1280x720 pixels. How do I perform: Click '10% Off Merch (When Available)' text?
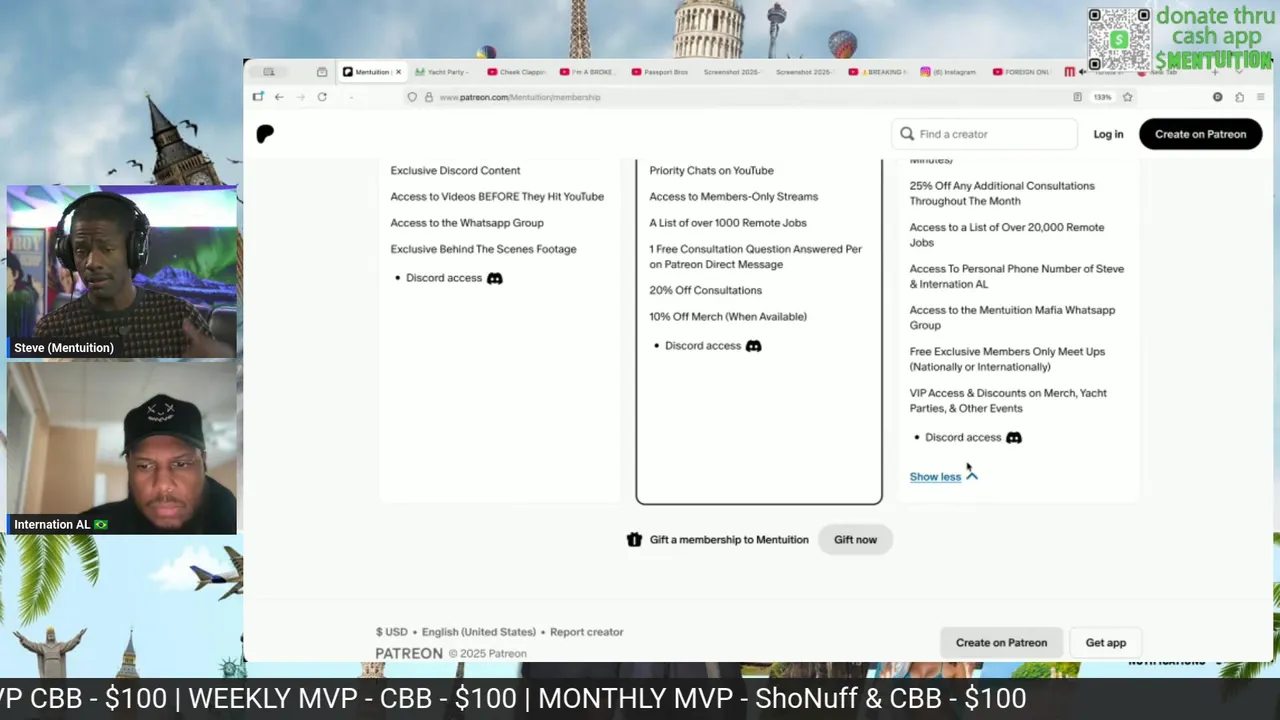tap(728, 316)
